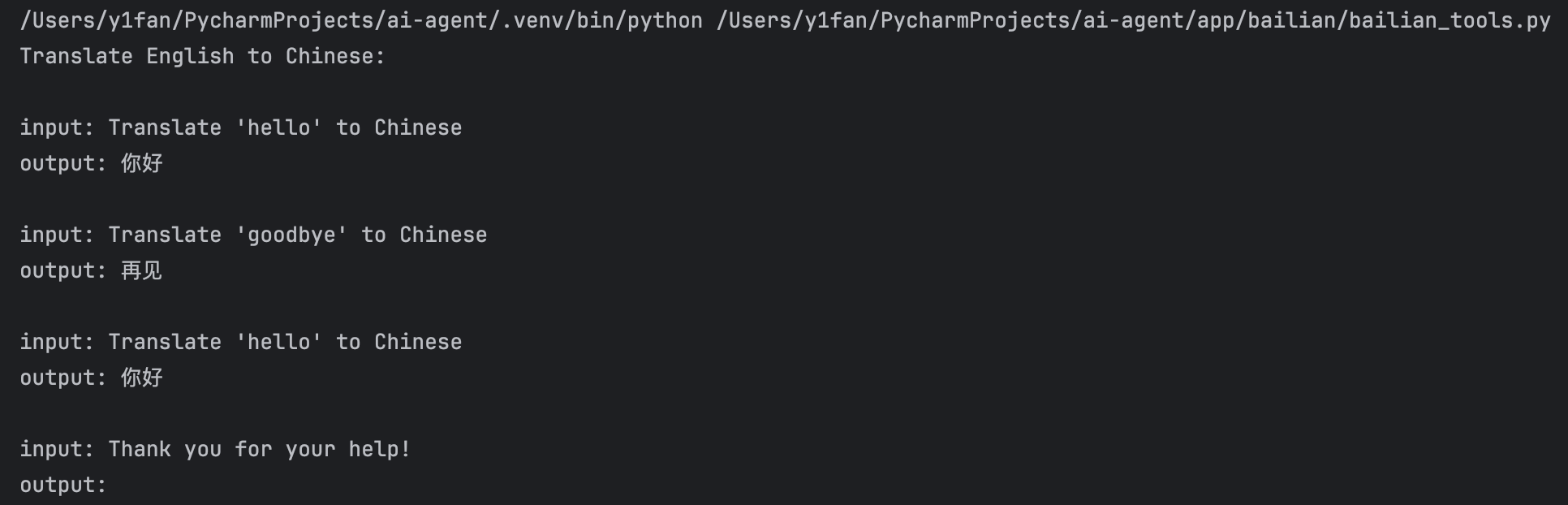1568x505 pixels.
Task: Click the word "help!" in the last input
Action: 380,449
